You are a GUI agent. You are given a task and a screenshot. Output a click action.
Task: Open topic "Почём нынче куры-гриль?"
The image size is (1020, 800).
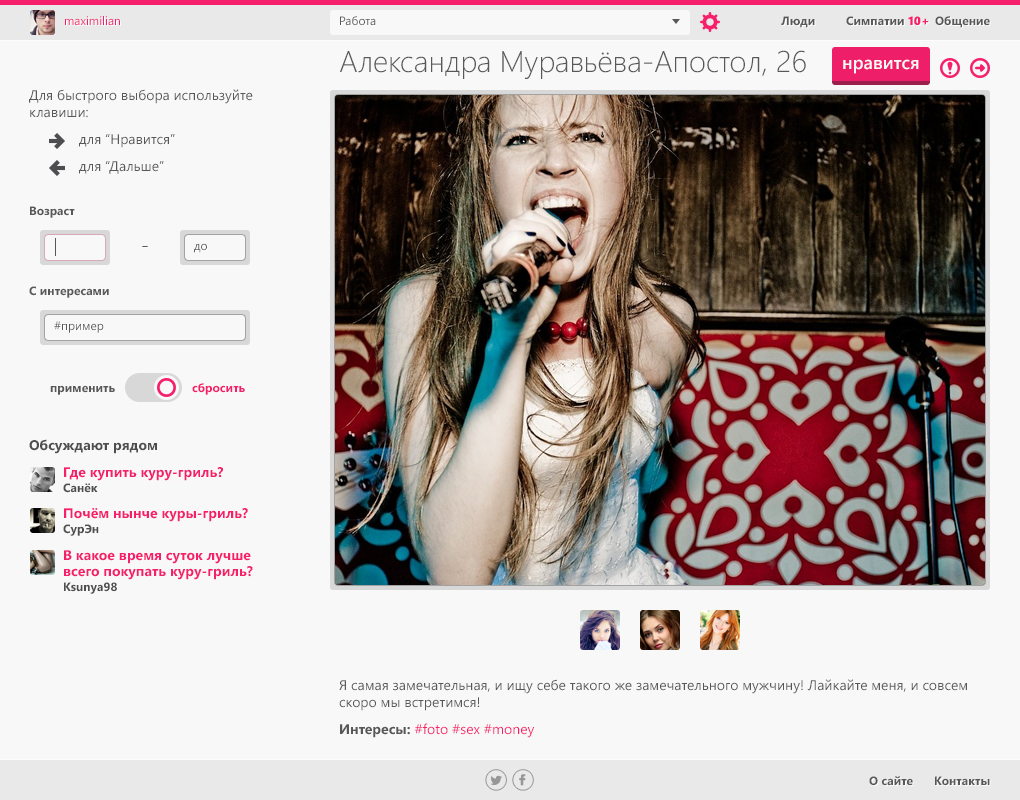155,513
